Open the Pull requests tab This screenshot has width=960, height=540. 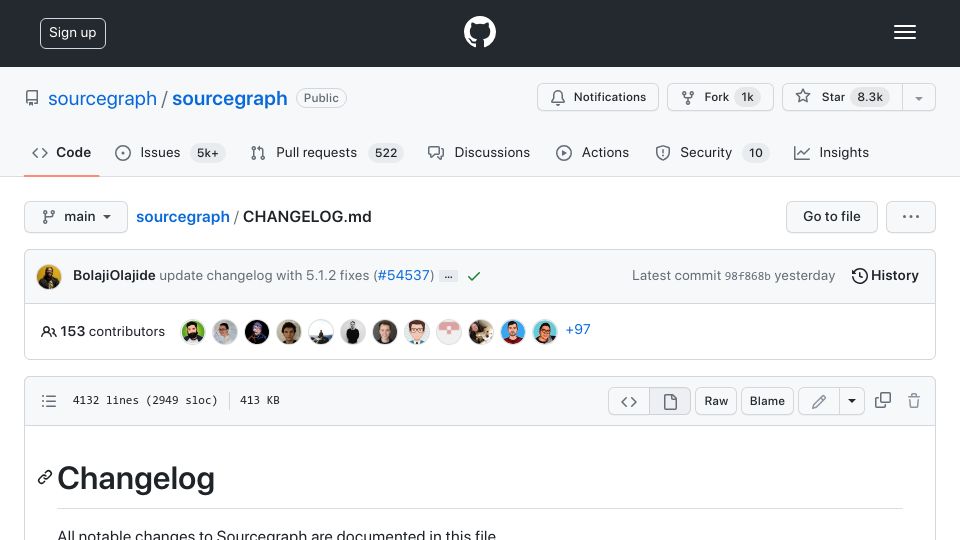(326, 152)
